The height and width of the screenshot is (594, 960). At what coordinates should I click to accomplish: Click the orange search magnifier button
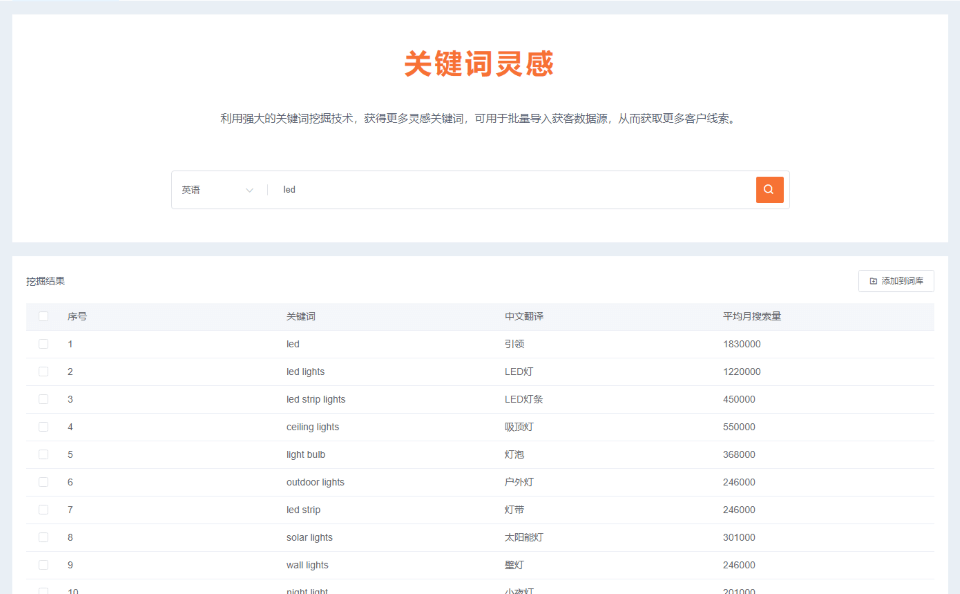click(x=769, y=190)
